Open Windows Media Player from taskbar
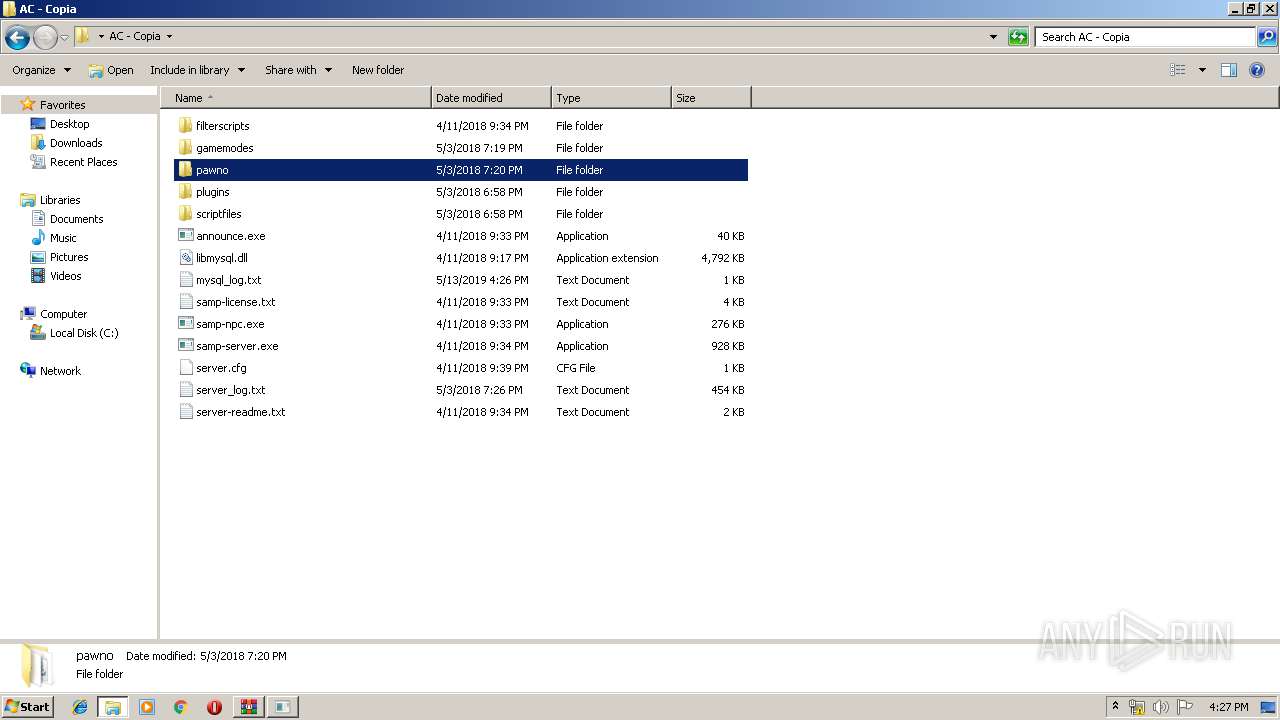1280x720 pixels. coord(147,707)
